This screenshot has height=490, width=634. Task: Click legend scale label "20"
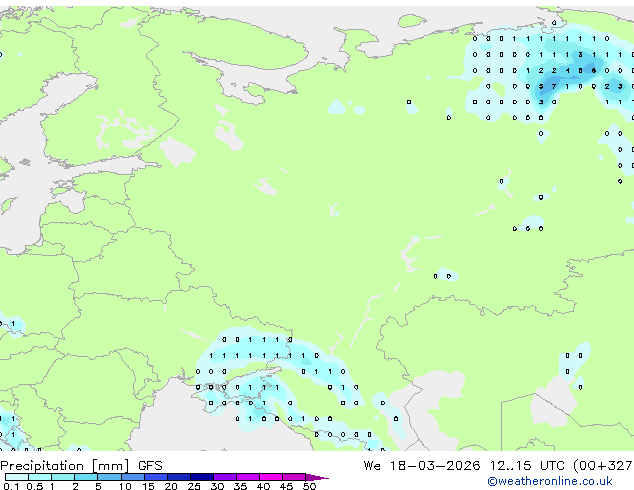point(171,486)
